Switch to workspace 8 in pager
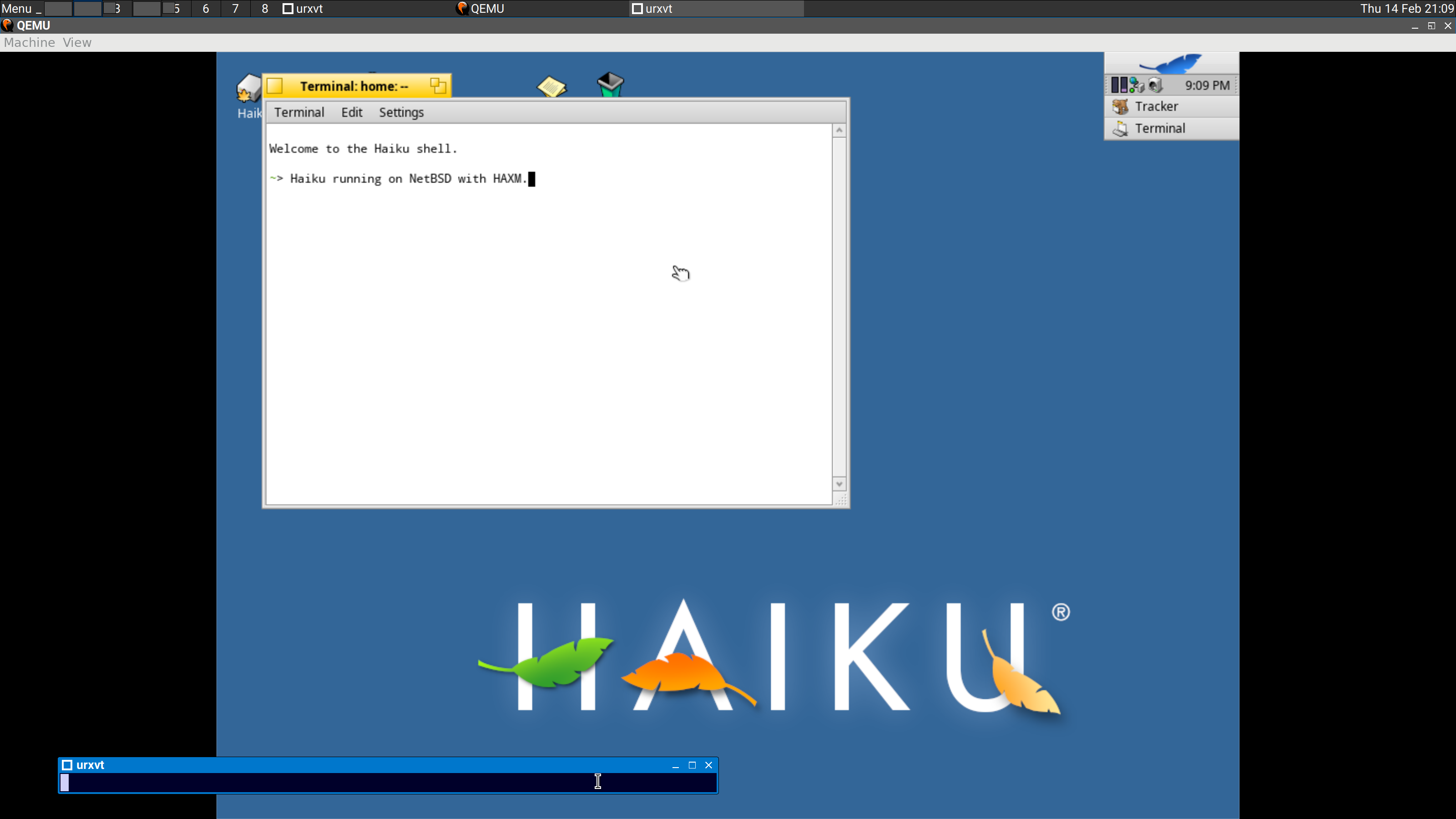 264,9
